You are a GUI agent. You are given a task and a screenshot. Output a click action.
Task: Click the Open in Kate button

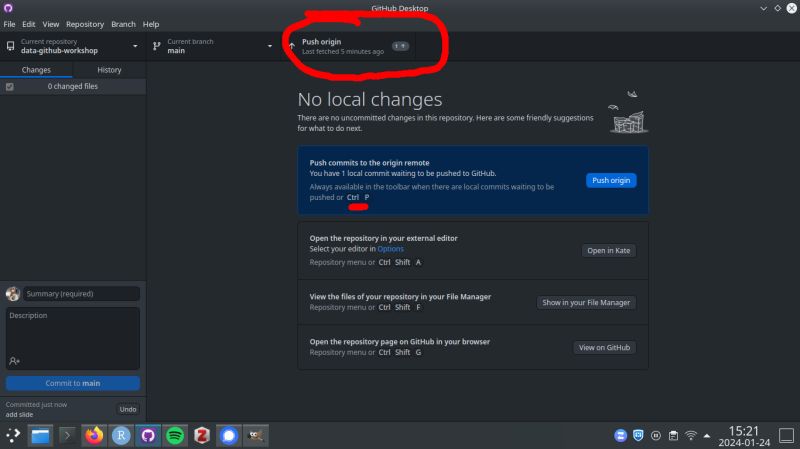pos(608,251)
